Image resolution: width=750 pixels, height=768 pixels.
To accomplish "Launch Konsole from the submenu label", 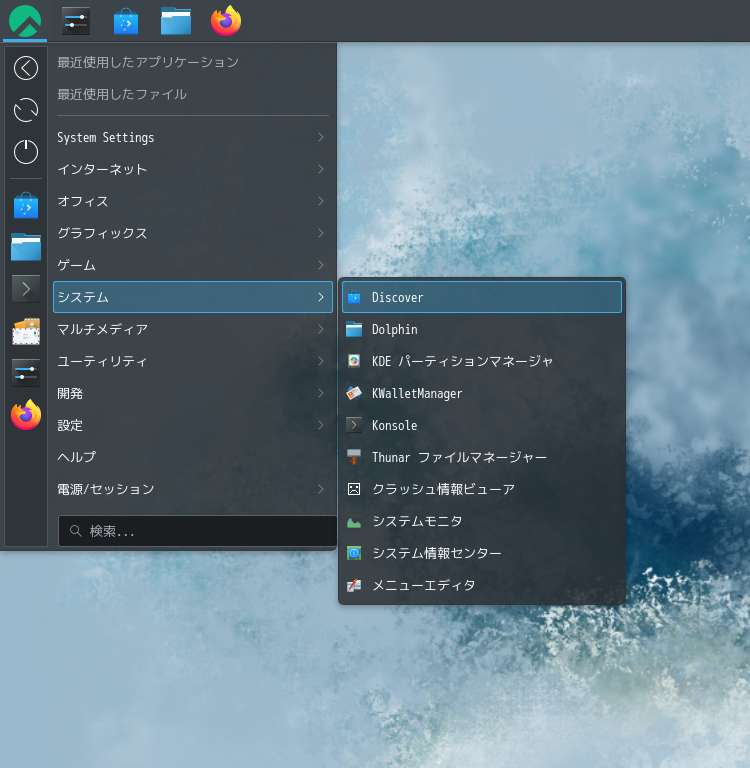I will tap(394, 425).
